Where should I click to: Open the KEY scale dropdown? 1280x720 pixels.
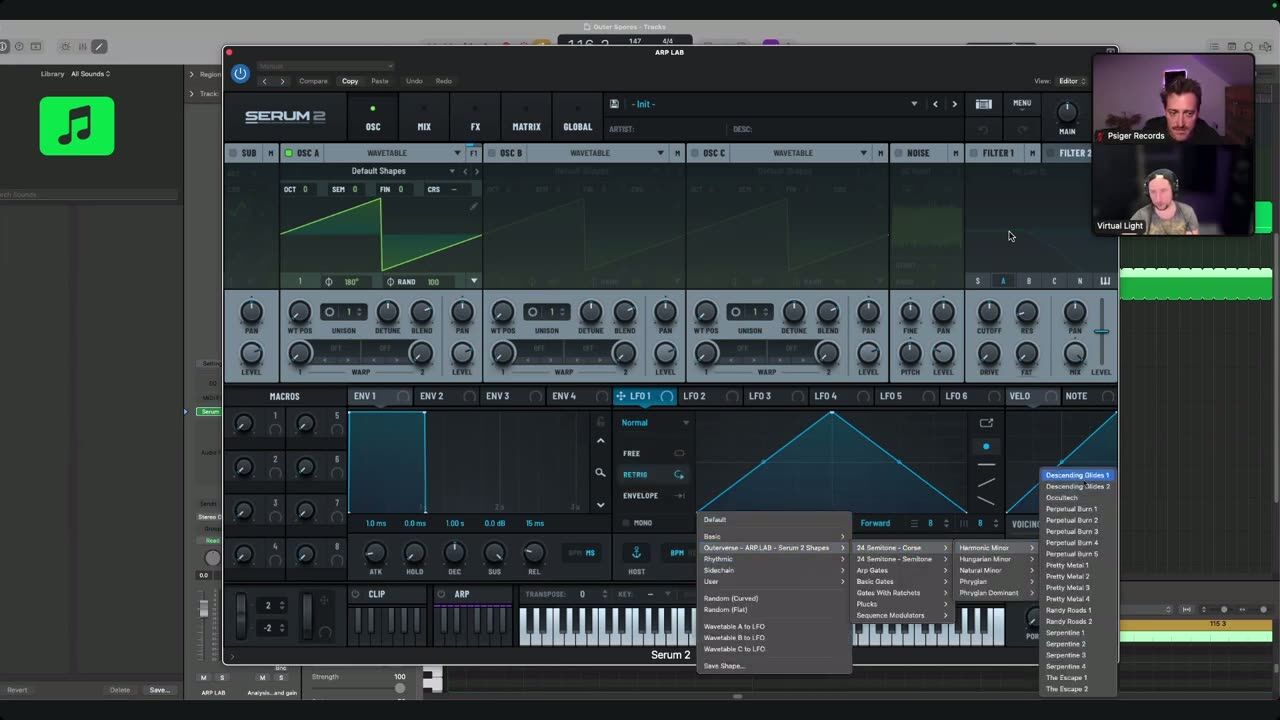pos(650,594)
